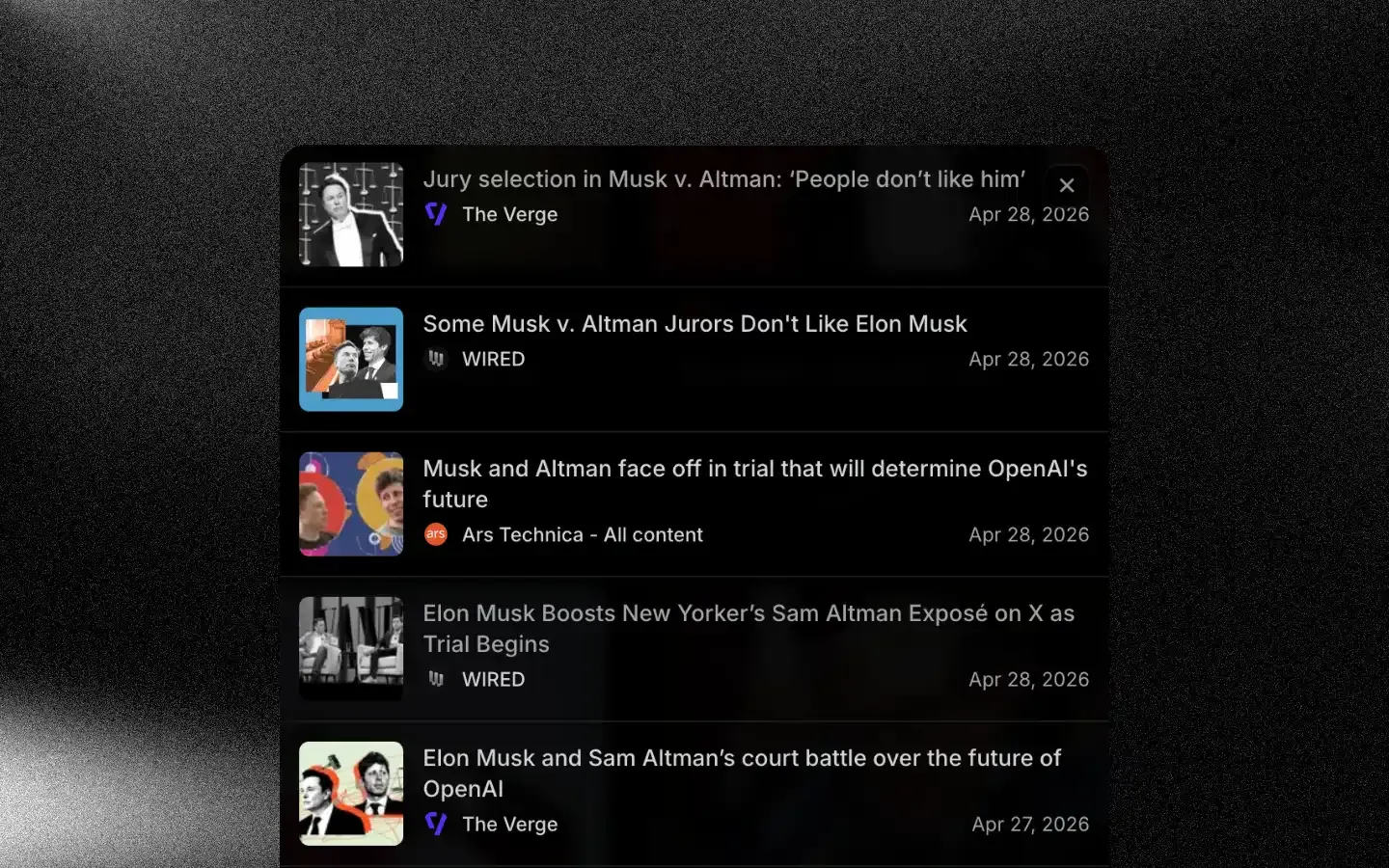The width and height of the screenshot is (1389, 868).
Task: Select the WIRED logo under Jurors Don't Like headline
Action: coord(436,359)
